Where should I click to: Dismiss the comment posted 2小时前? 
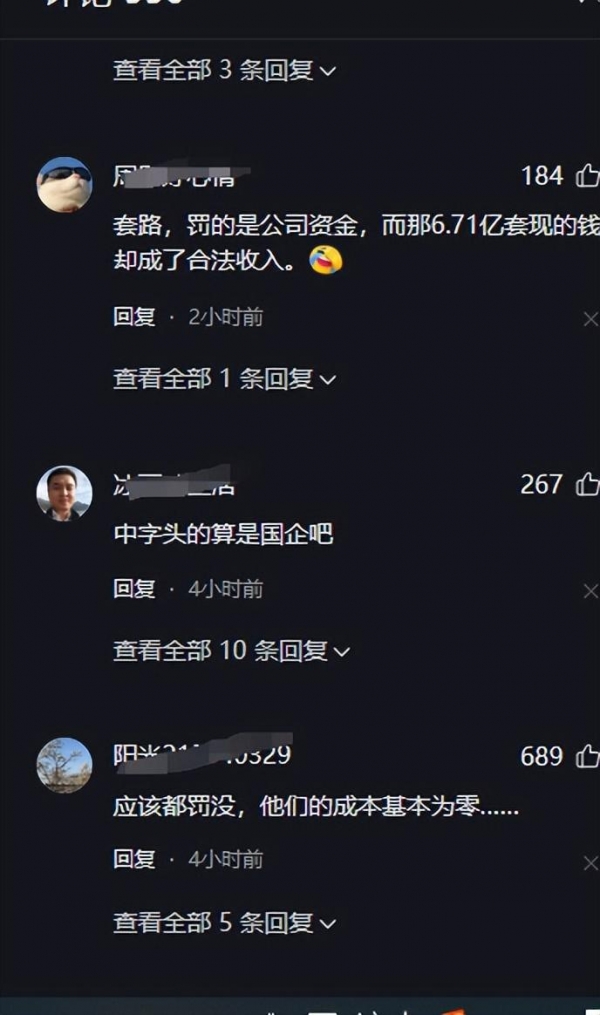pos(590,318)
